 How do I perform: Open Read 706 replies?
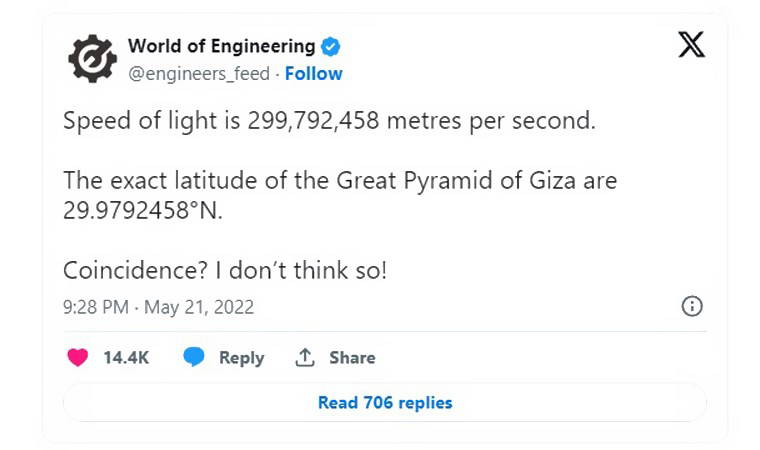pos(385,403)
